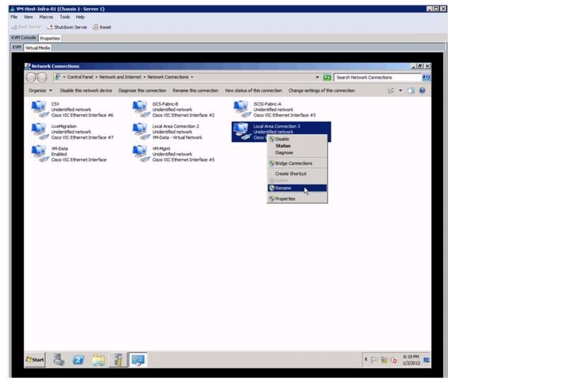576x384 pixels.
Task: Click Network Connections breadcrumb segment
Action: coord(168,77)
